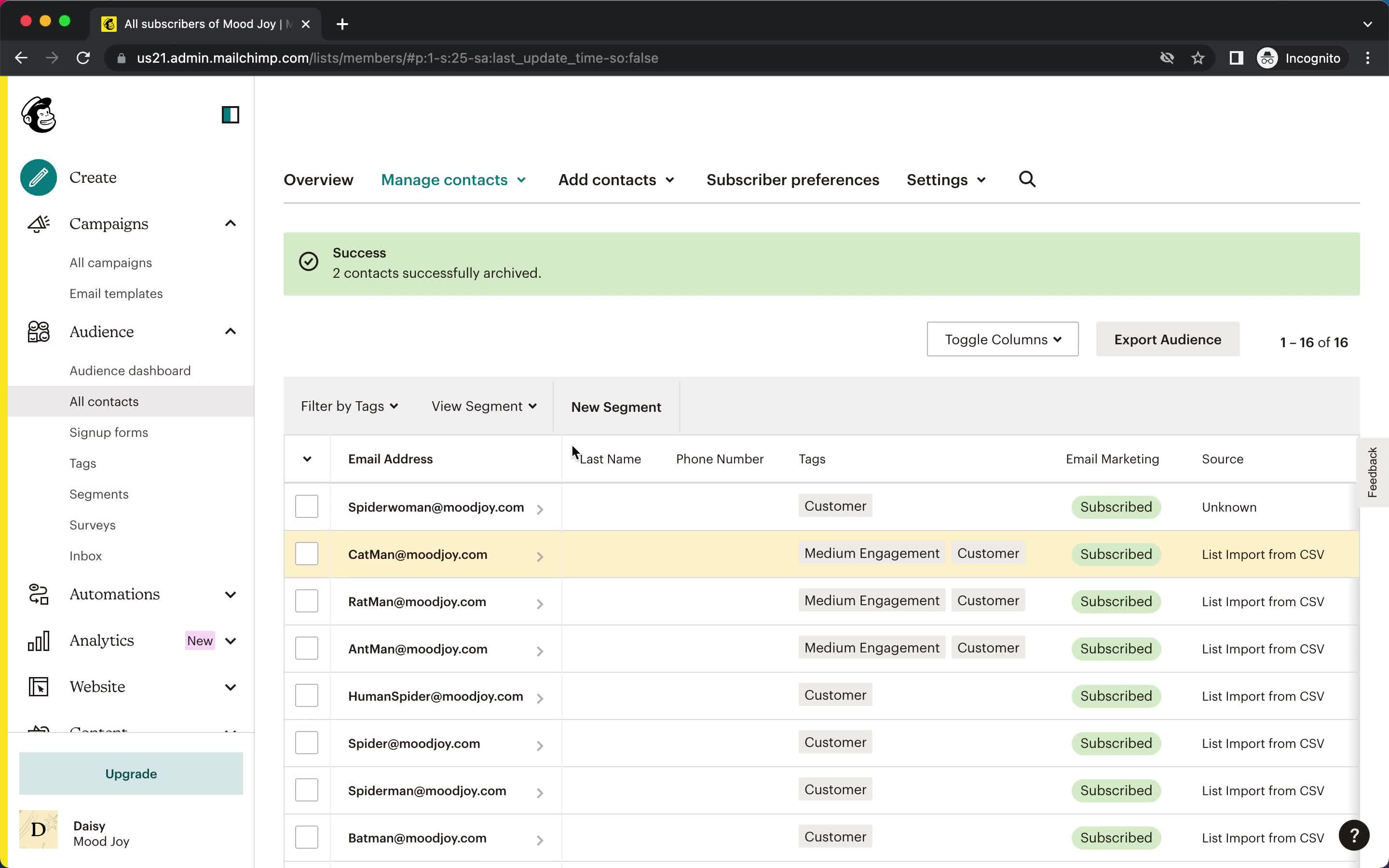Reload the browser page
This screenshot has height=868, width=1389.
pyautogui.click(x=83, y=58)
